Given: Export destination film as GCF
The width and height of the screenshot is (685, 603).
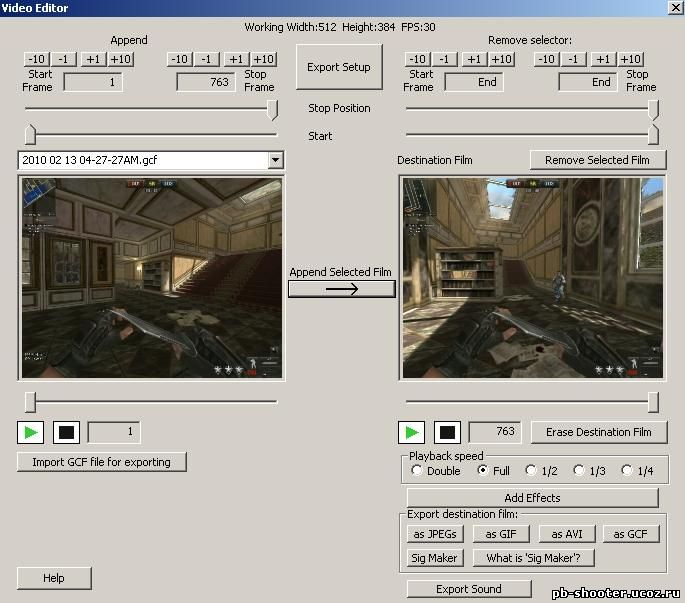Looking at the screenshot, I should (x=631, y=534).
